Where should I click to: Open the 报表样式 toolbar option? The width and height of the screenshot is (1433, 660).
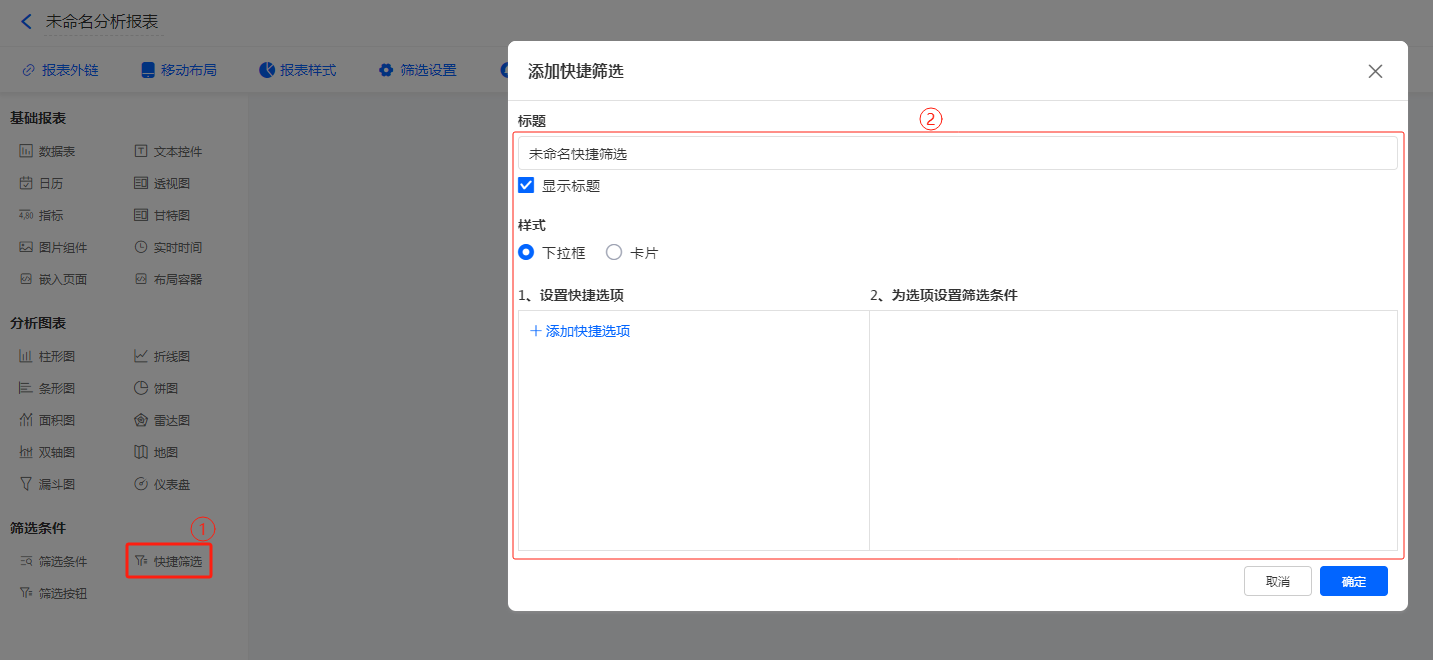pyautogui.click(x=297, y=70)
